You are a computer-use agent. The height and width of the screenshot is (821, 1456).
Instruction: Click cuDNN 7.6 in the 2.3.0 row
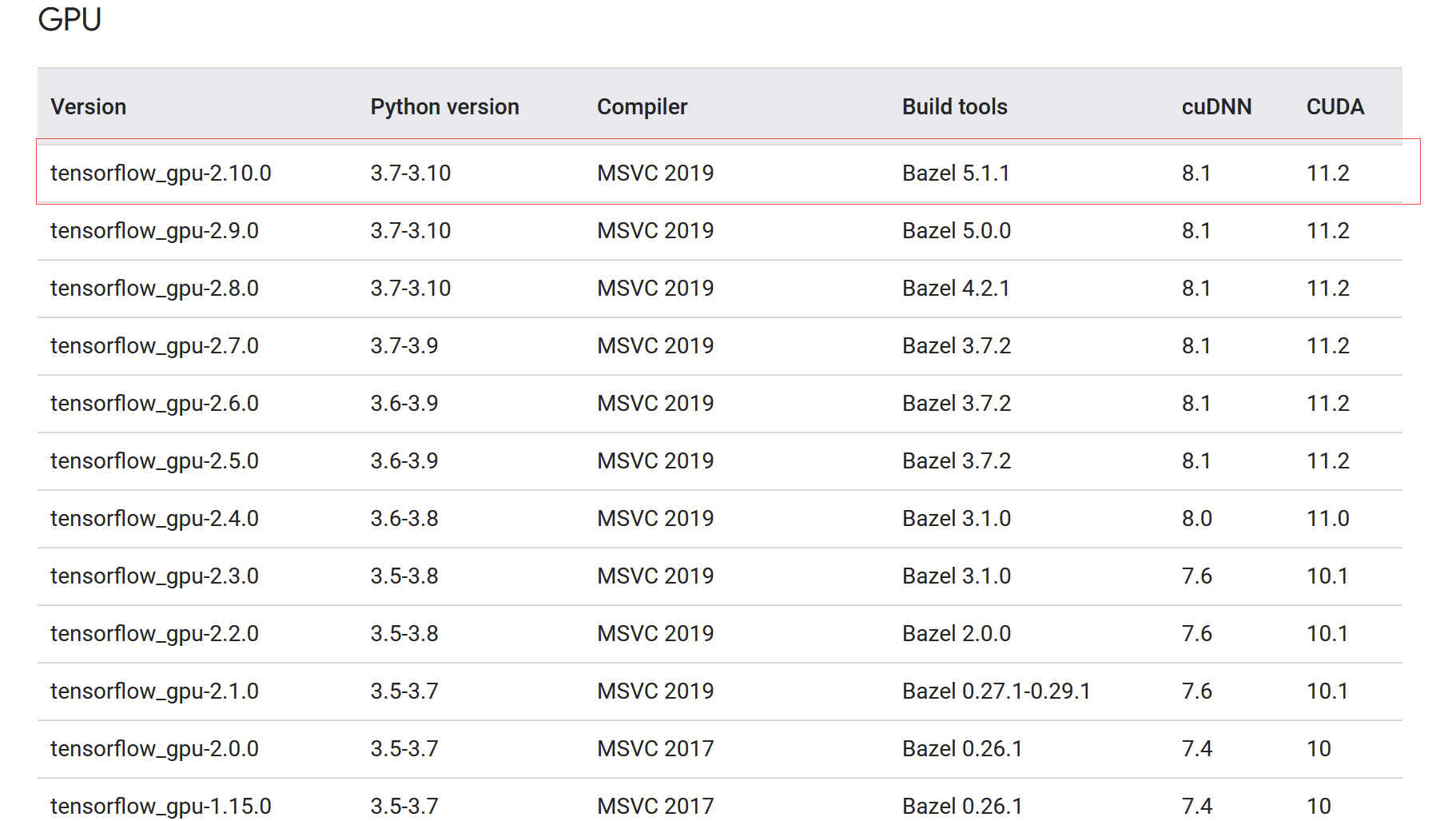pos(1197,576)
